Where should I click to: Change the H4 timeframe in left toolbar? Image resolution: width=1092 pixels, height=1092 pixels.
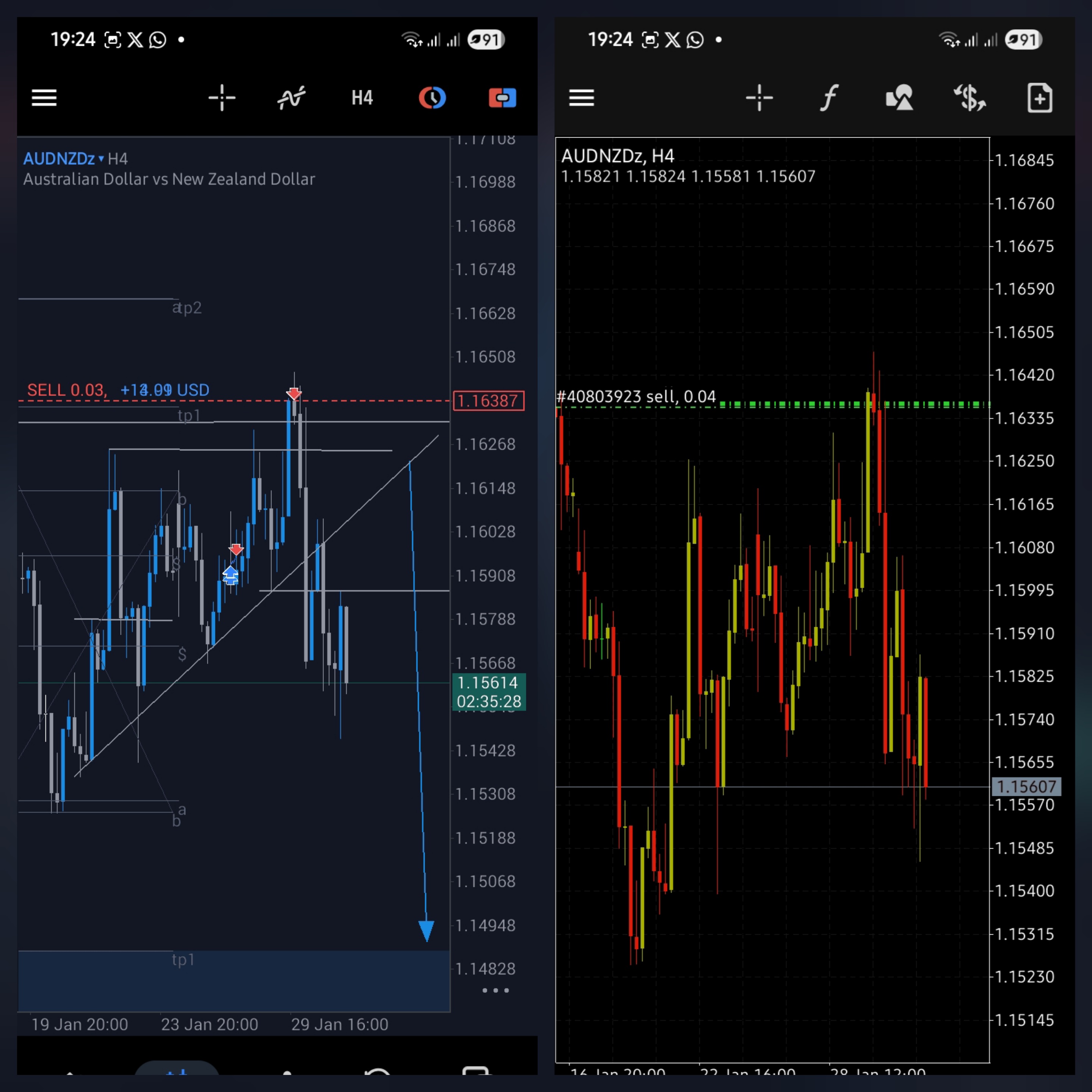point(362,98)
